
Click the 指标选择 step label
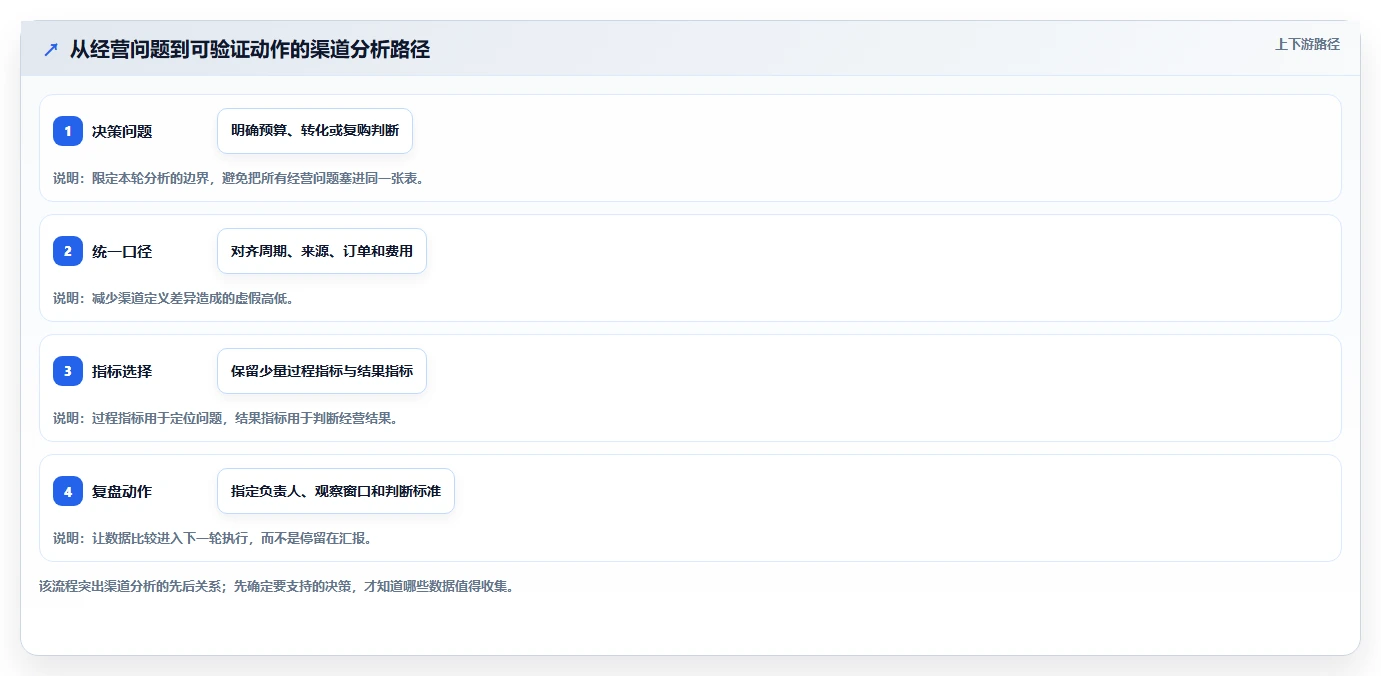point(122,371)
